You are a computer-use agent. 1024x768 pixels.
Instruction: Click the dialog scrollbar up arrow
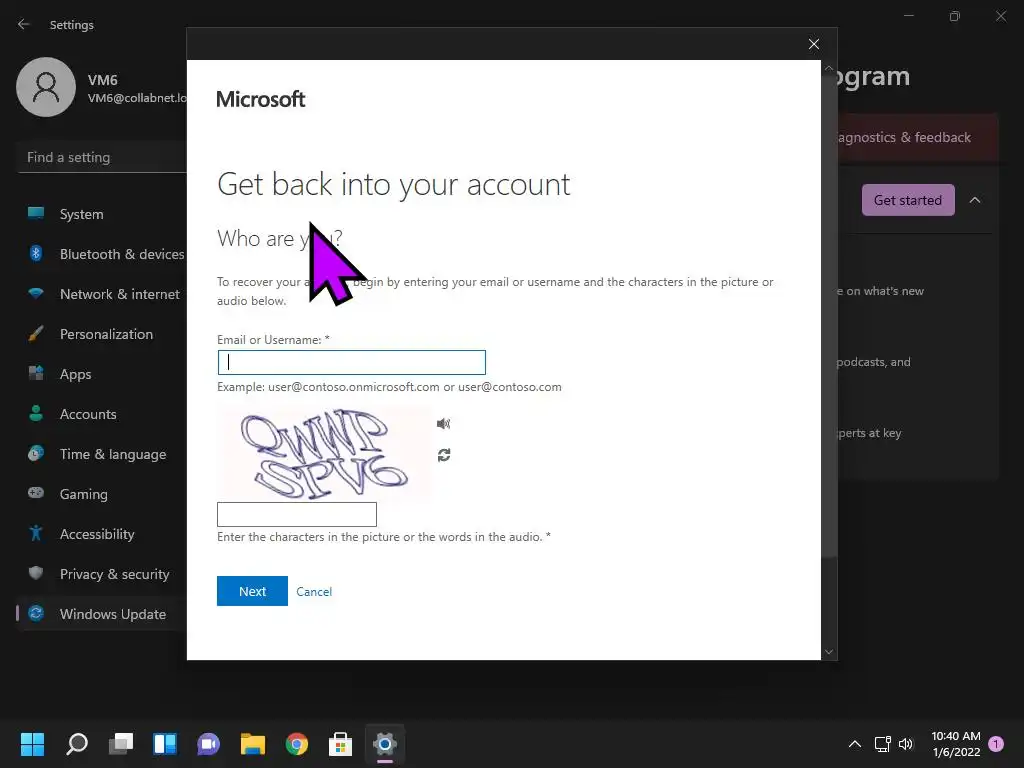[829, 68]
